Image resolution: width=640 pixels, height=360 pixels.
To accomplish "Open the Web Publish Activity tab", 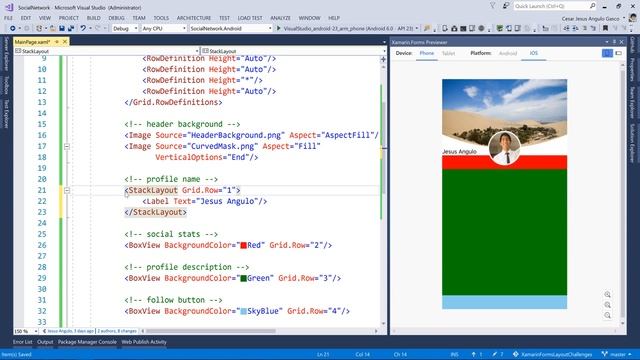I will tap(144, 342).
